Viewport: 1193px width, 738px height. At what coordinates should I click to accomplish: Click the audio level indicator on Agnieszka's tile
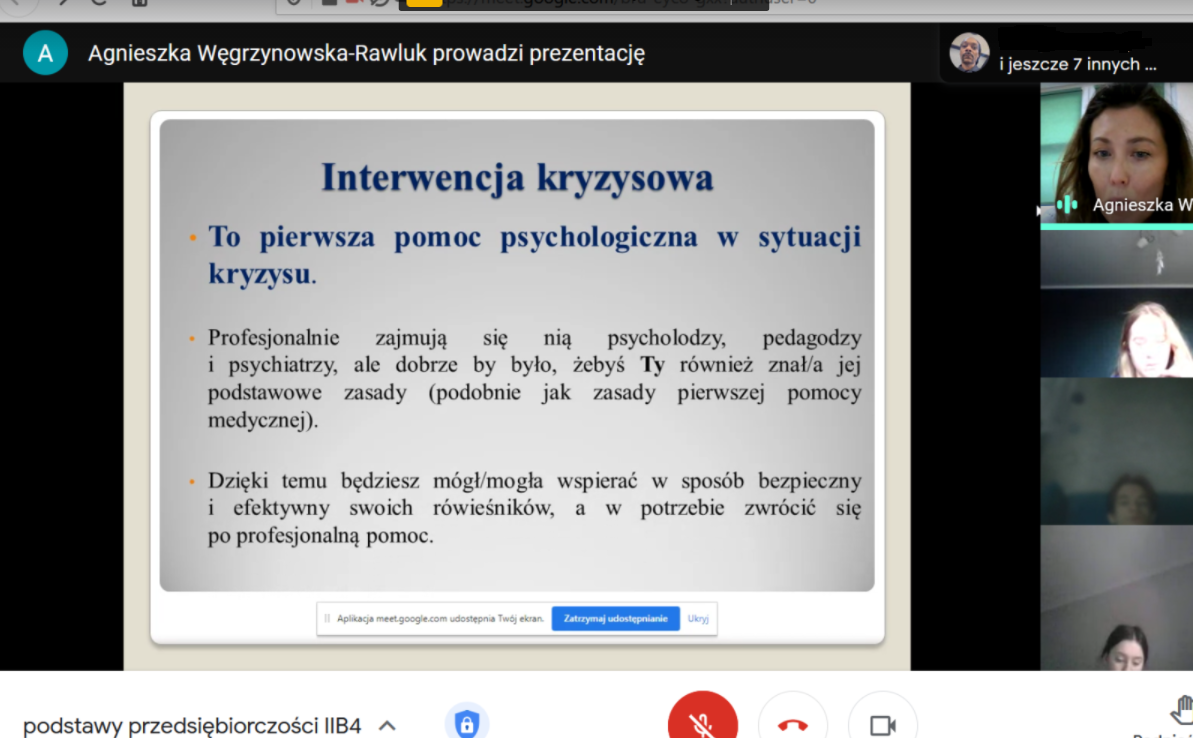click(x=1066, y=205)
